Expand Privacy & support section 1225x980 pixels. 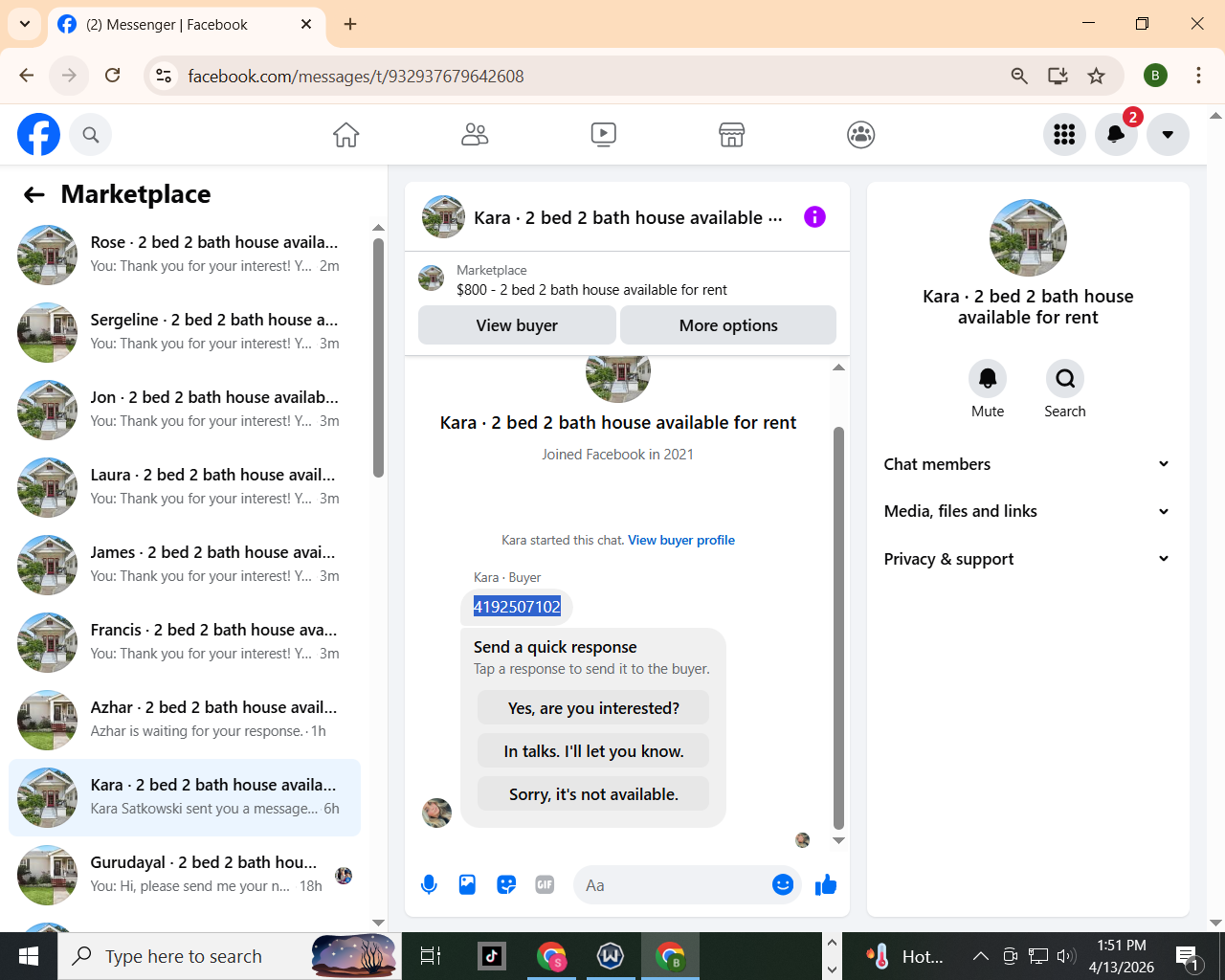[1028, 559]
